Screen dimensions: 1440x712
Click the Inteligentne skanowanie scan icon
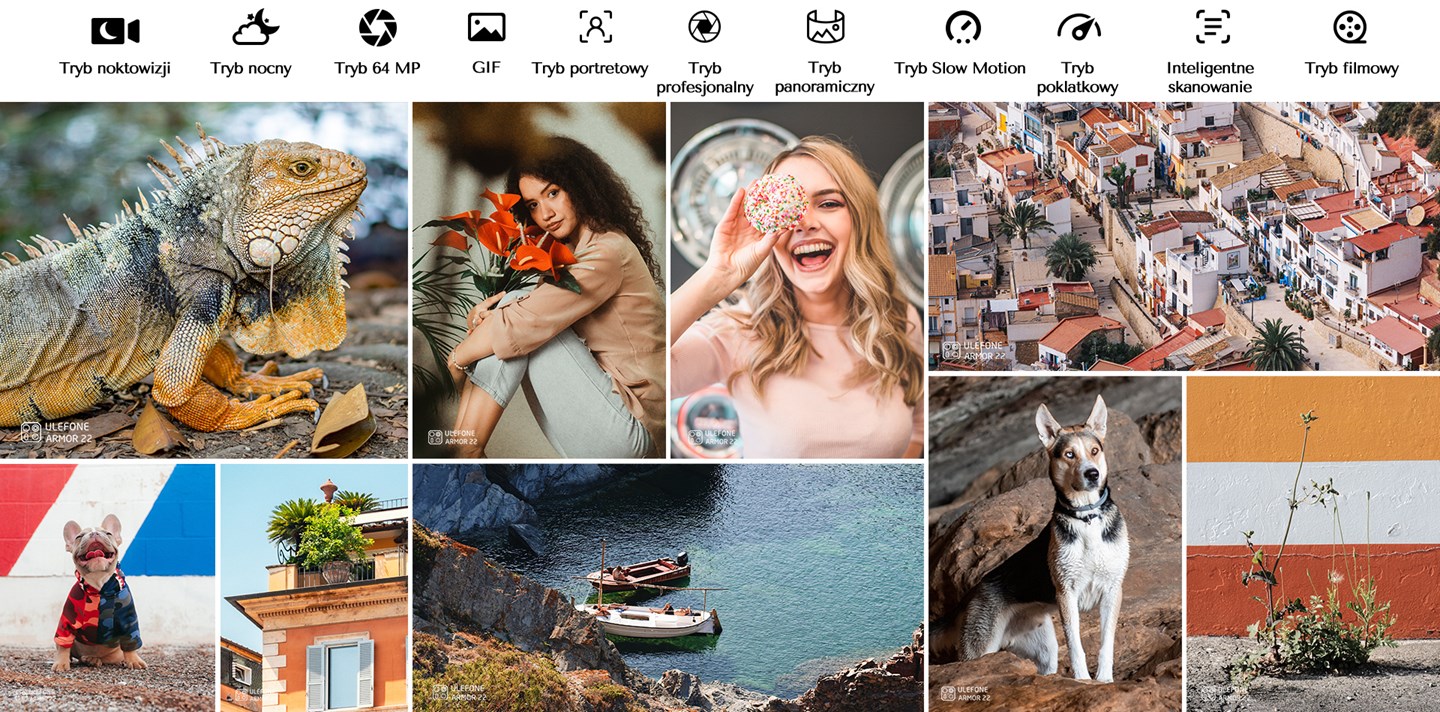pos(1212,27)
